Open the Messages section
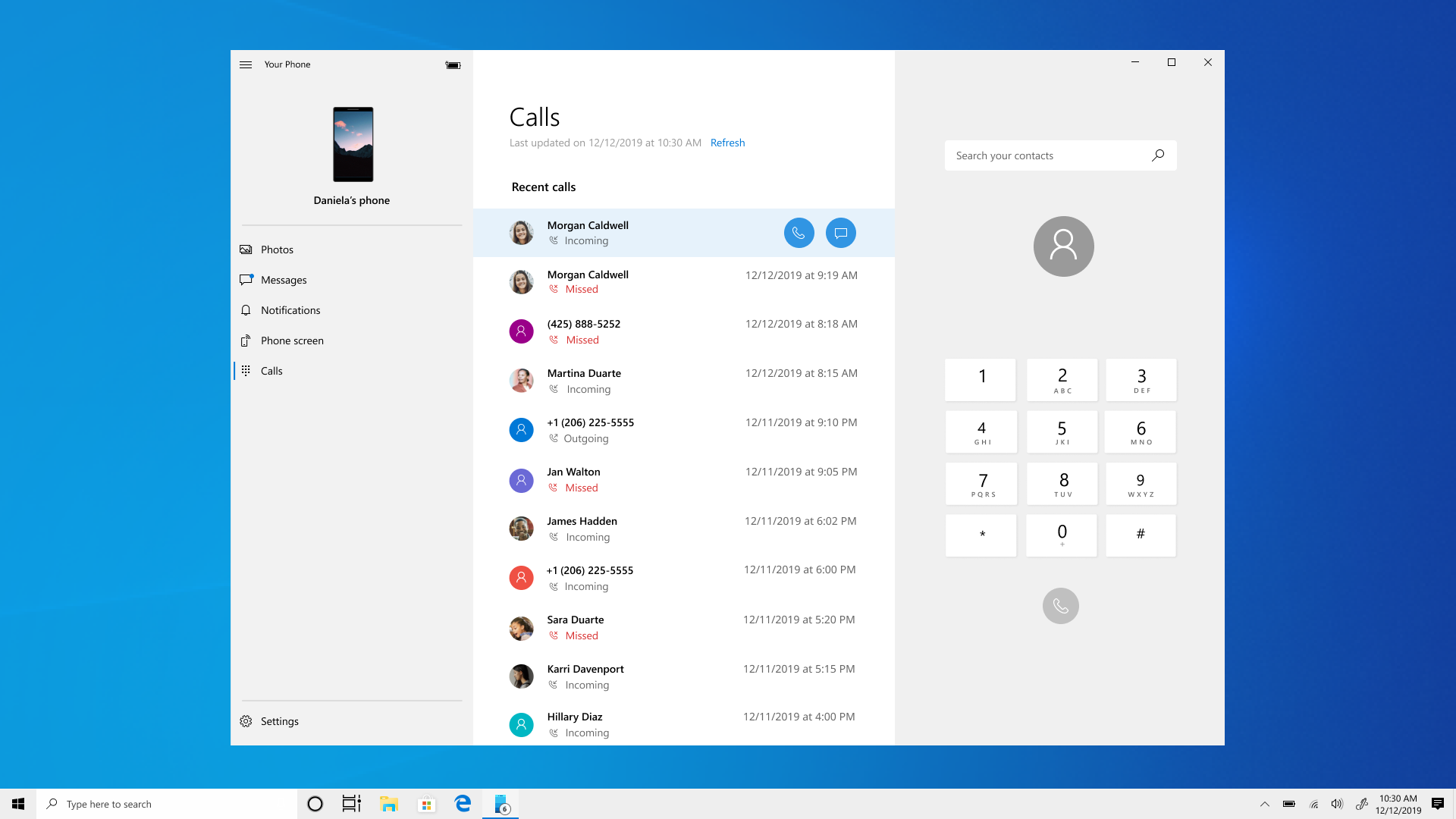Image resolution: width=1456 pixels, height=819 pixels. [284, 279]
